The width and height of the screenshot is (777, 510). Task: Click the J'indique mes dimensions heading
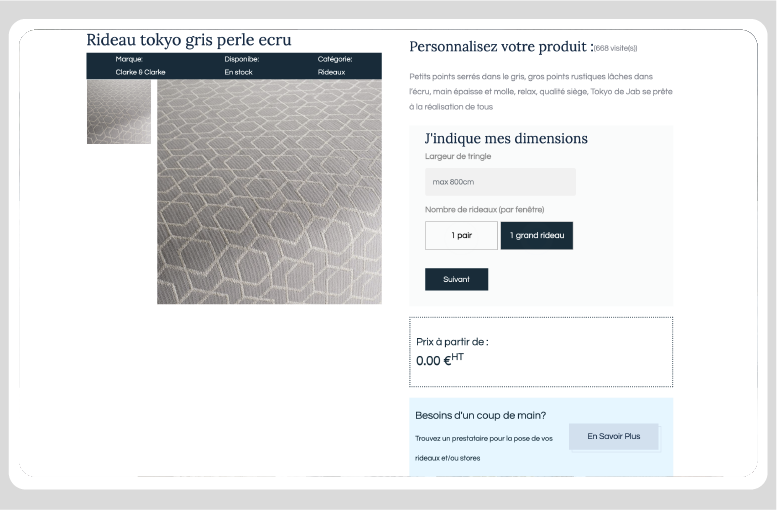click(506, 138)
